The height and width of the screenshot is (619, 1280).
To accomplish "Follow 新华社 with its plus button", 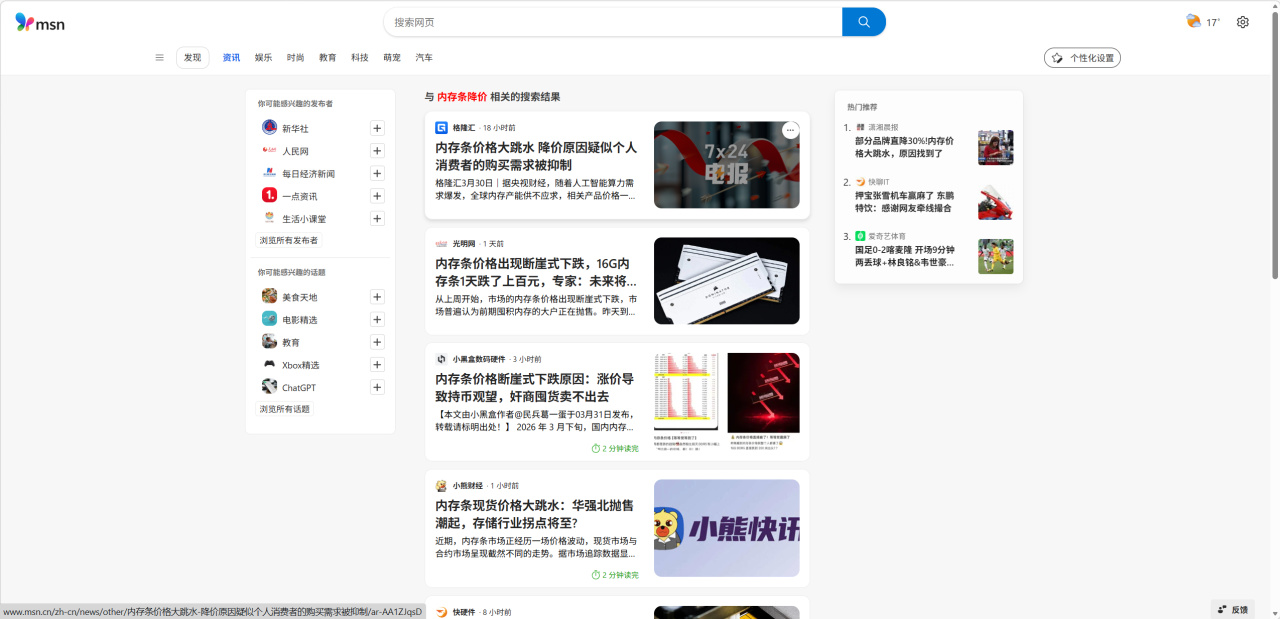I will (x=377, y=128).
